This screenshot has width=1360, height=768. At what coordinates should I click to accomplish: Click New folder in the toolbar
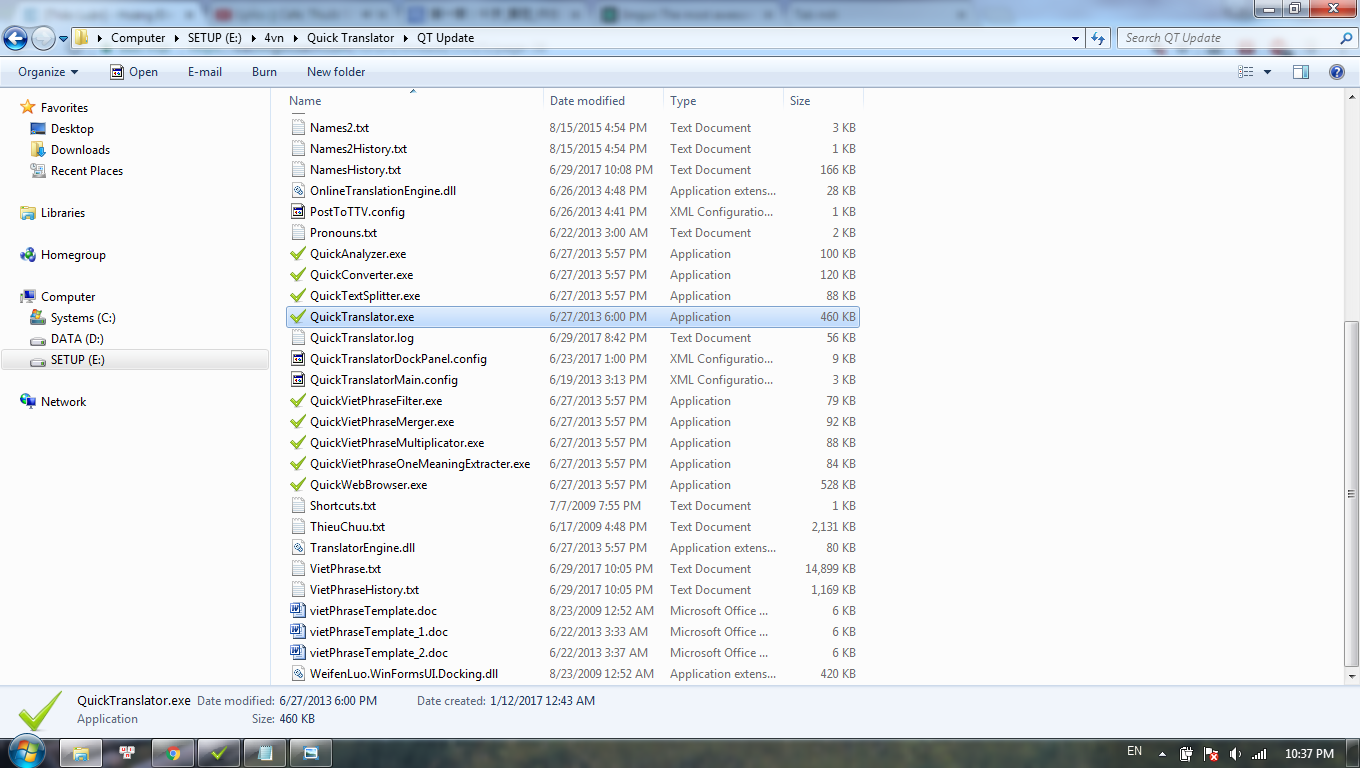[336, 72]
